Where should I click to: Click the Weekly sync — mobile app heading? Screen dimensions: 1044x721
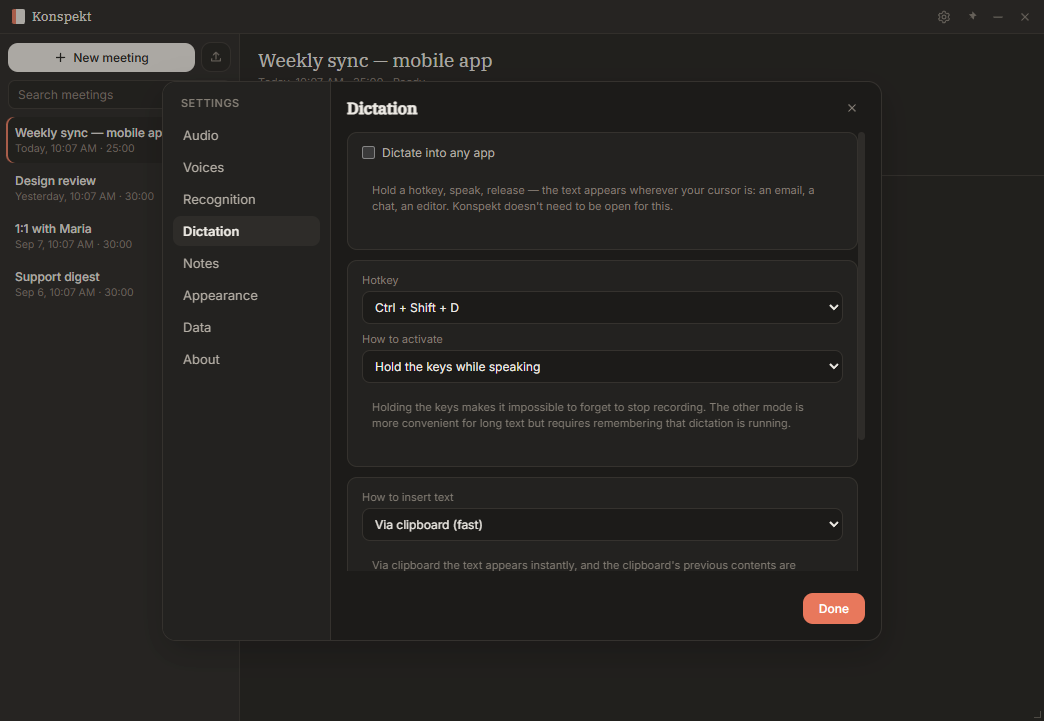coord(375,61)
